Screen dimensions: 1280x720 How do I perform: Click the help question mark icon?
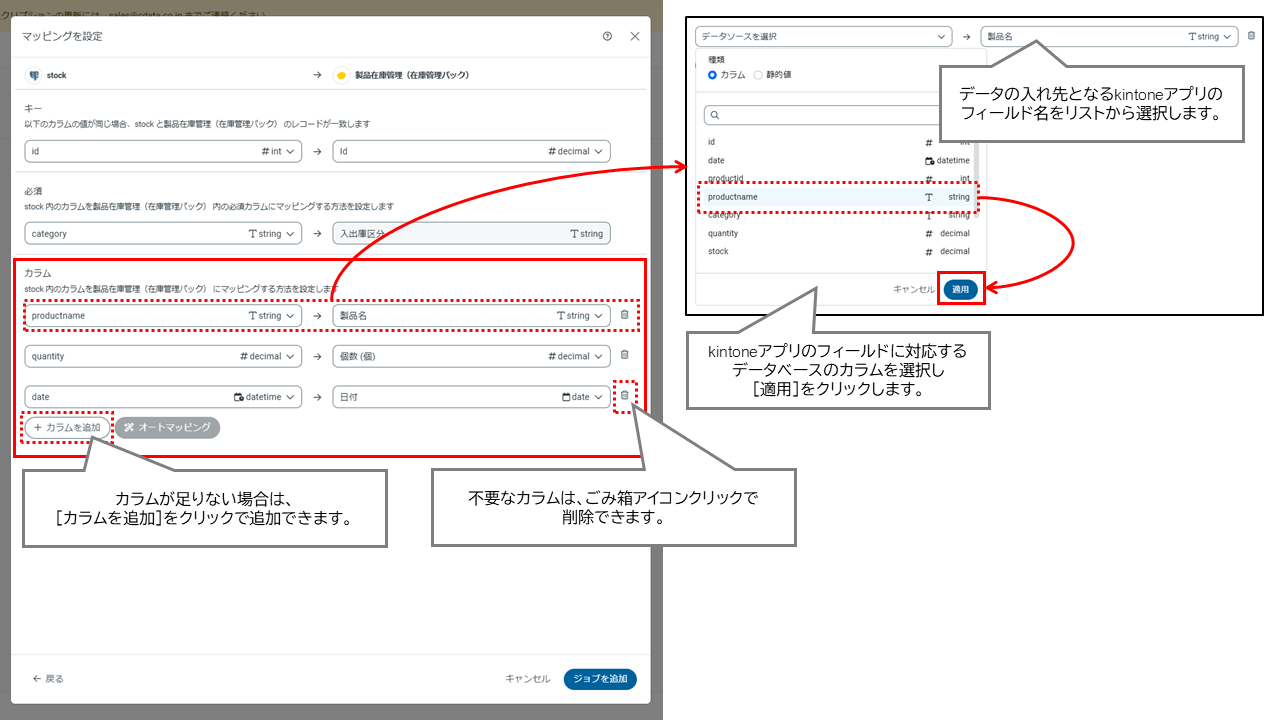[x=607, y=36]
